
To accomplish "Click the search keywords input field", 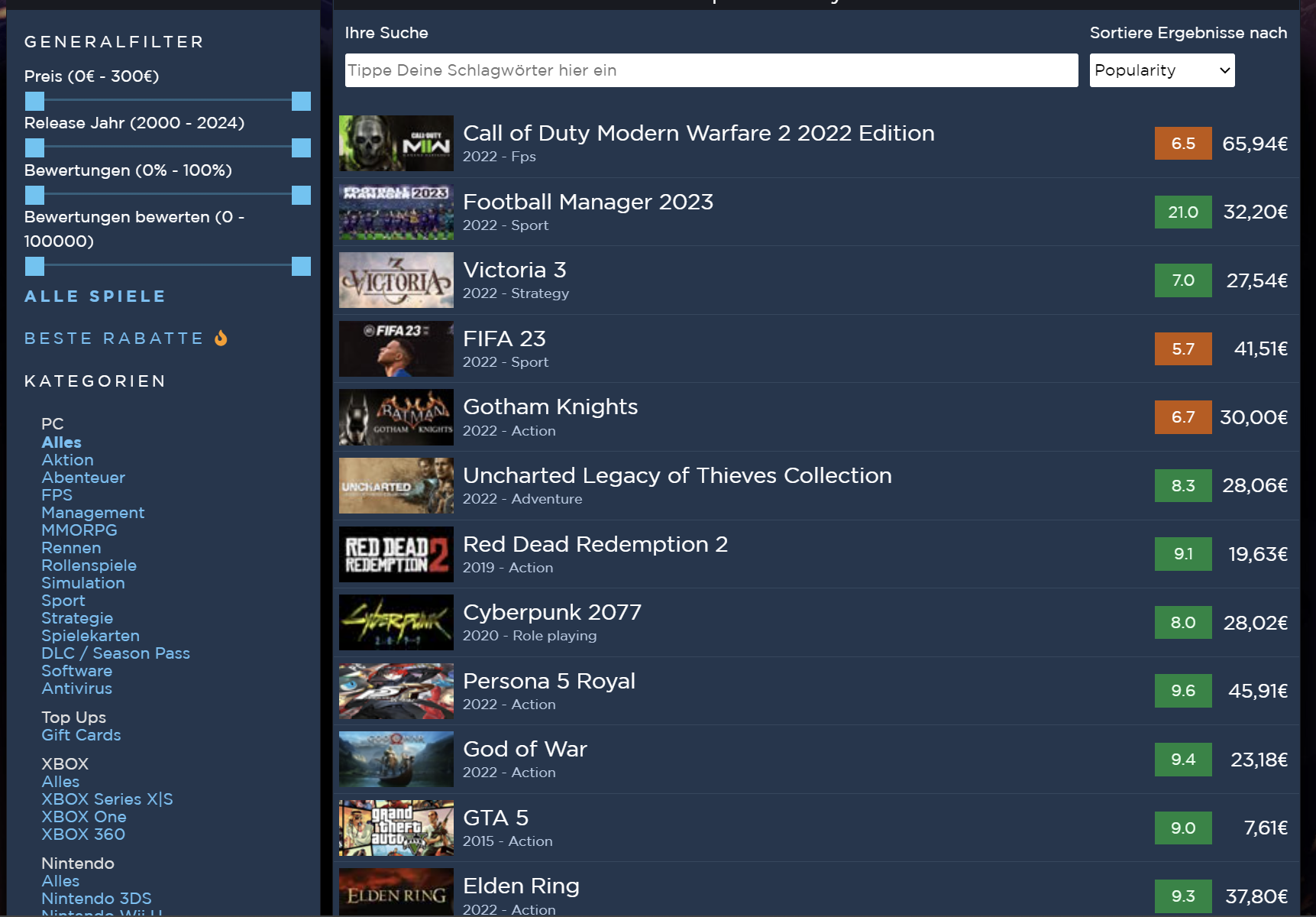I will pos(711,70).
